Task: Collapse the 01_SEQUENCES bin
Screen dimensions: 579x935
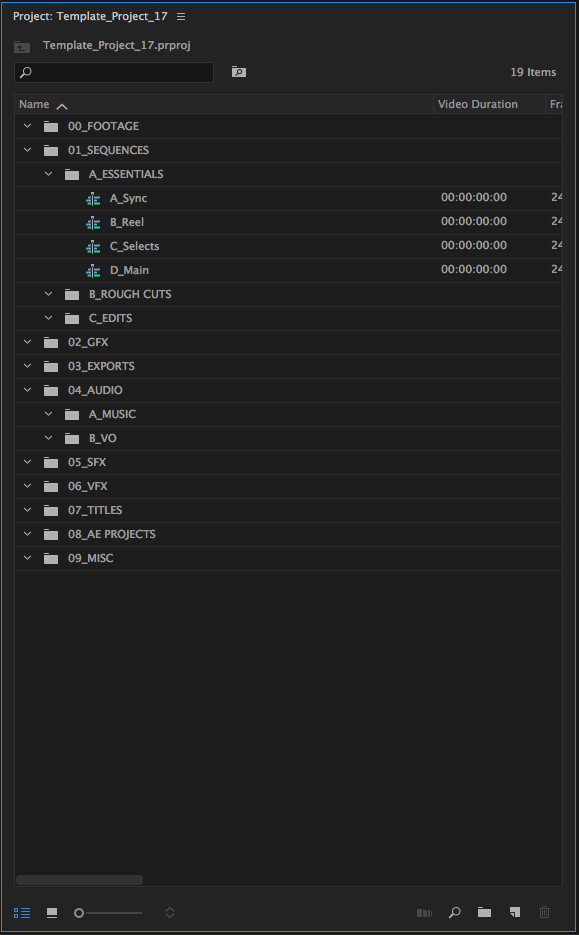Action: (27, 150)
